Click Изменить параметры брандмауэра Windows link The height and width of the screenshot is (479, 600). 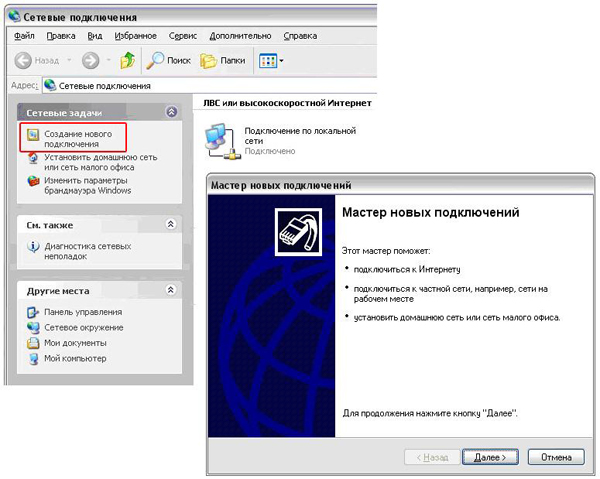tap(88, 185)
